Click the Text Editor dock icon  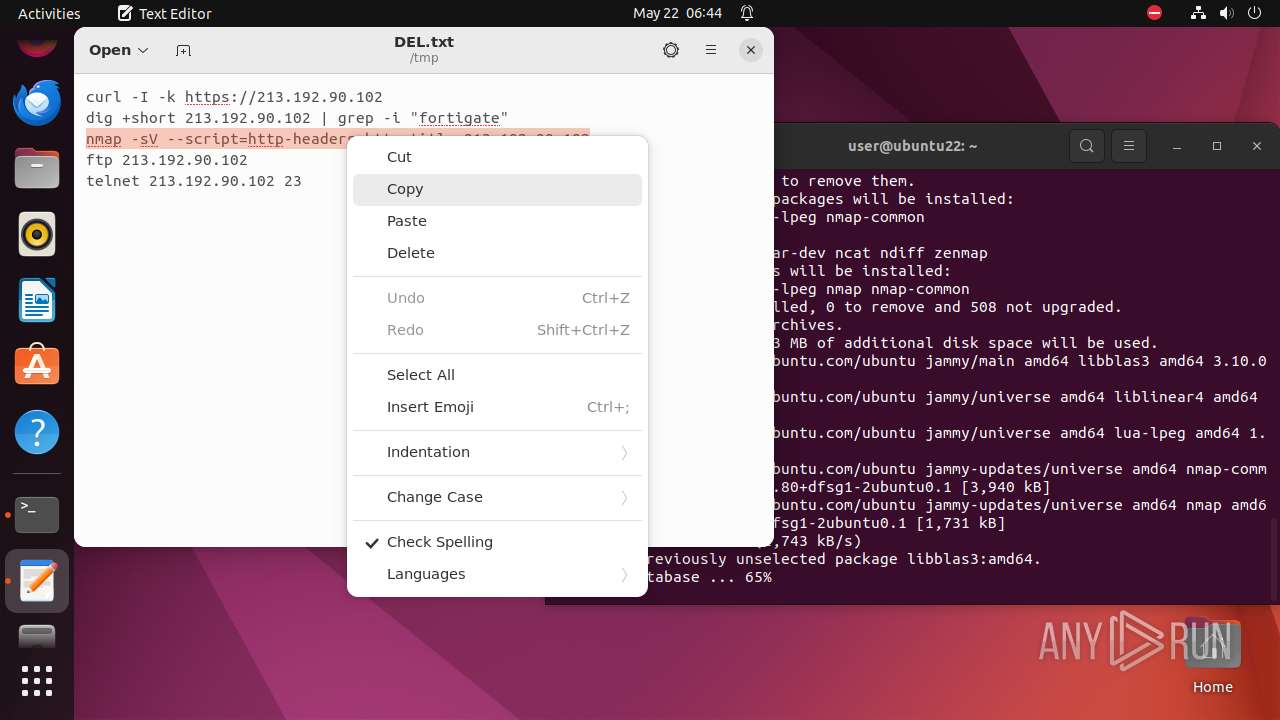click(x=37, y=581)
